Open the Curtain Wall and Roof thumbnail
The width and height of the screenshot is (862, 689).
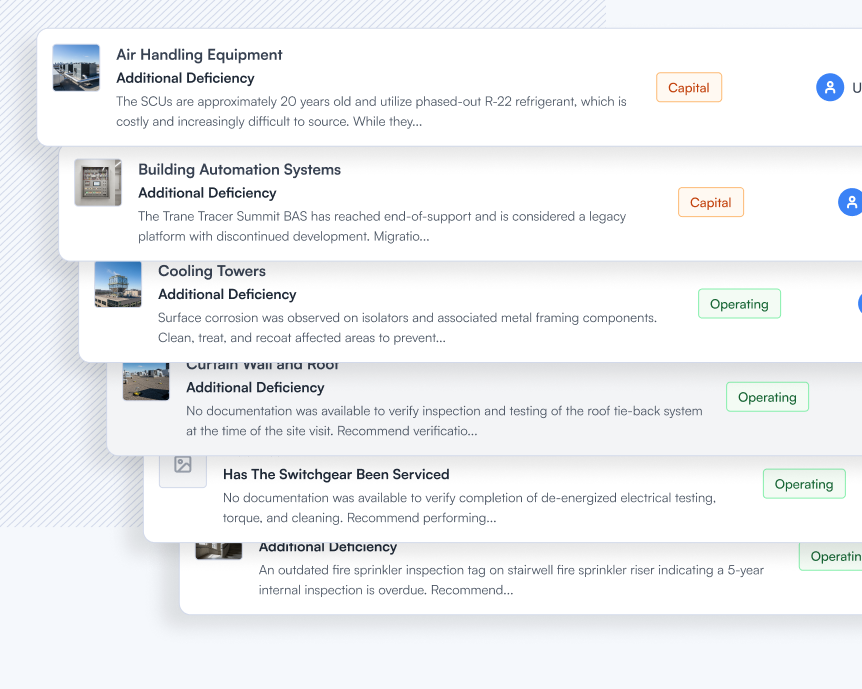click(146, 381)
